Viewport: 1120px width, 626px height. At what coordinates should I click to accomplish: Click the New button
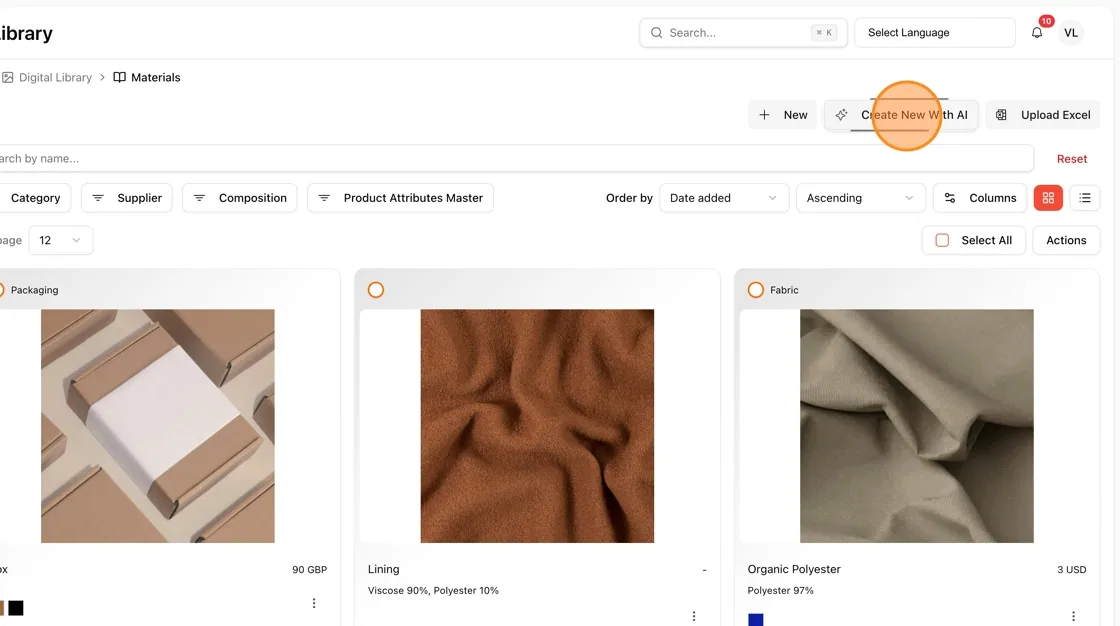(x=783, y=115)
